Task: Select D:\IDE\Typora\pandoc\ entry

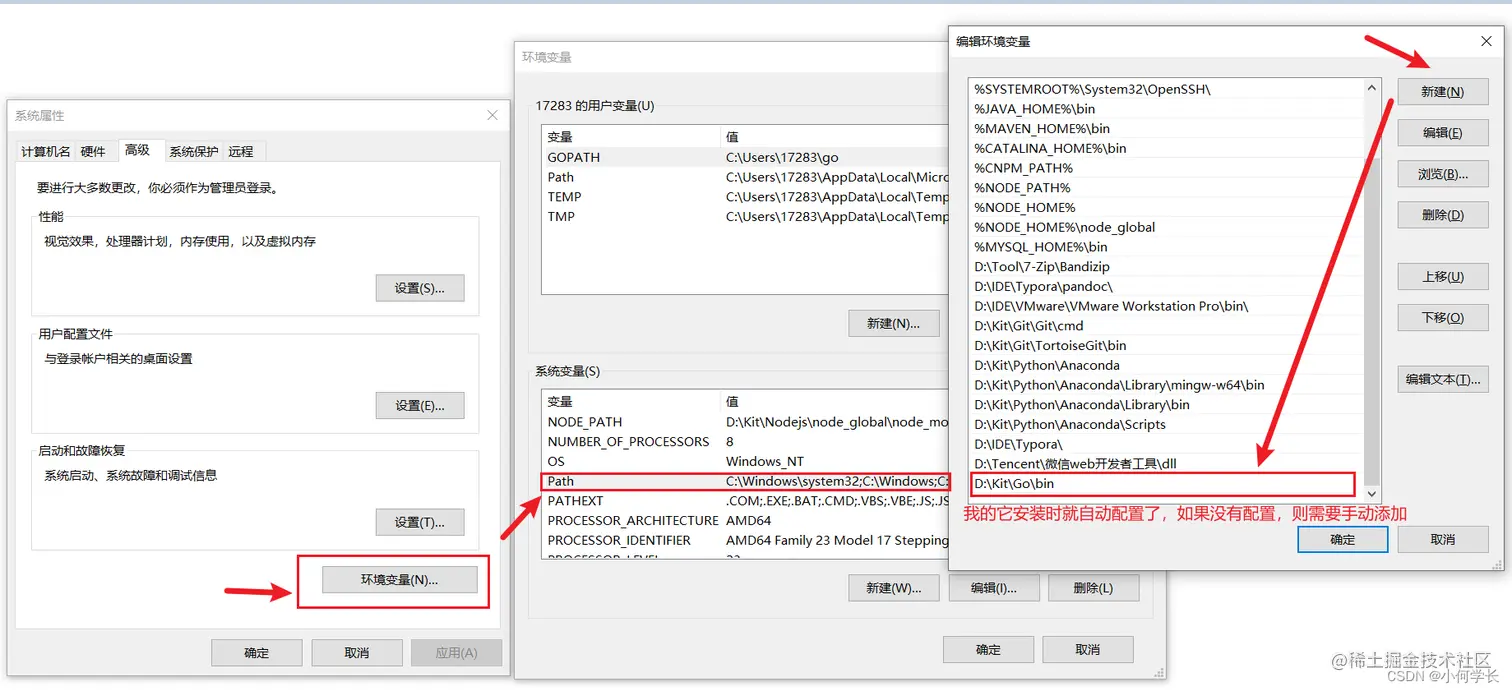Action: (1166, 286)
